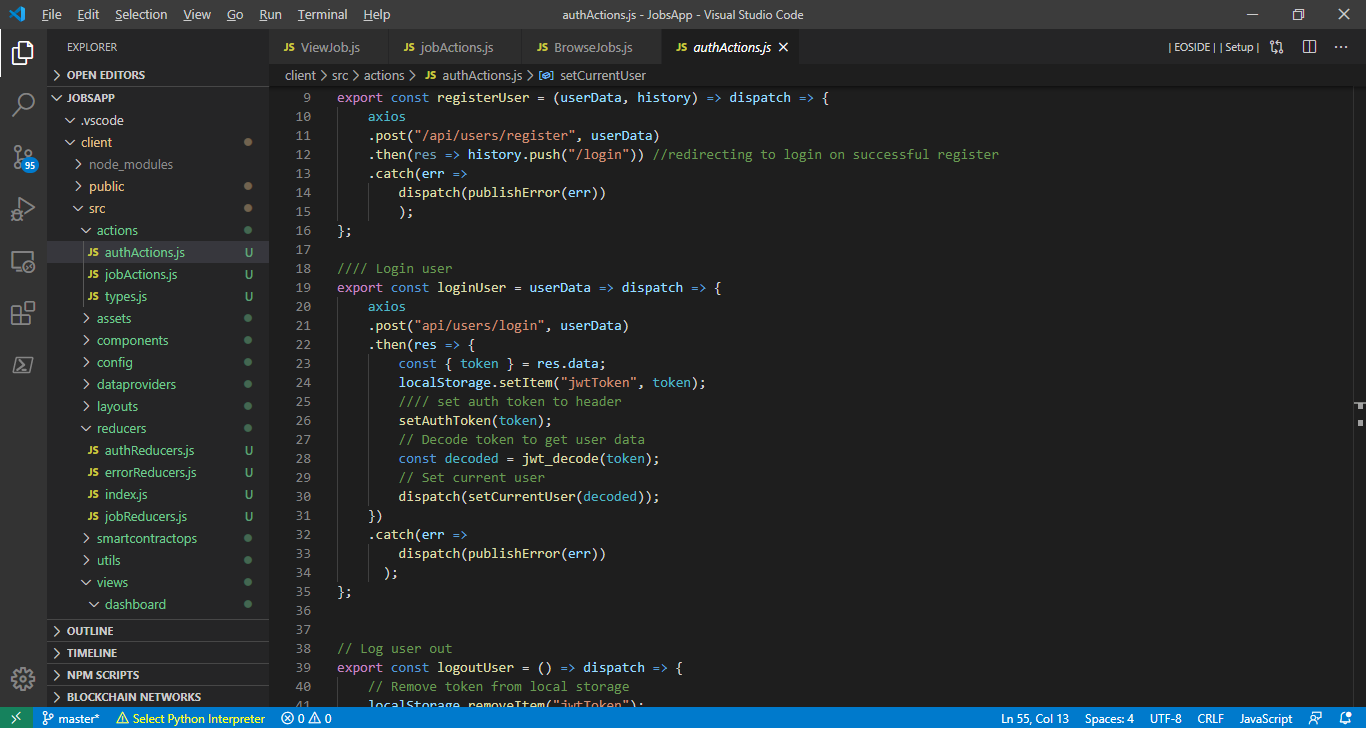Click the More Actions ellipsis in editor toolbar

click(x=1341, y=47)
